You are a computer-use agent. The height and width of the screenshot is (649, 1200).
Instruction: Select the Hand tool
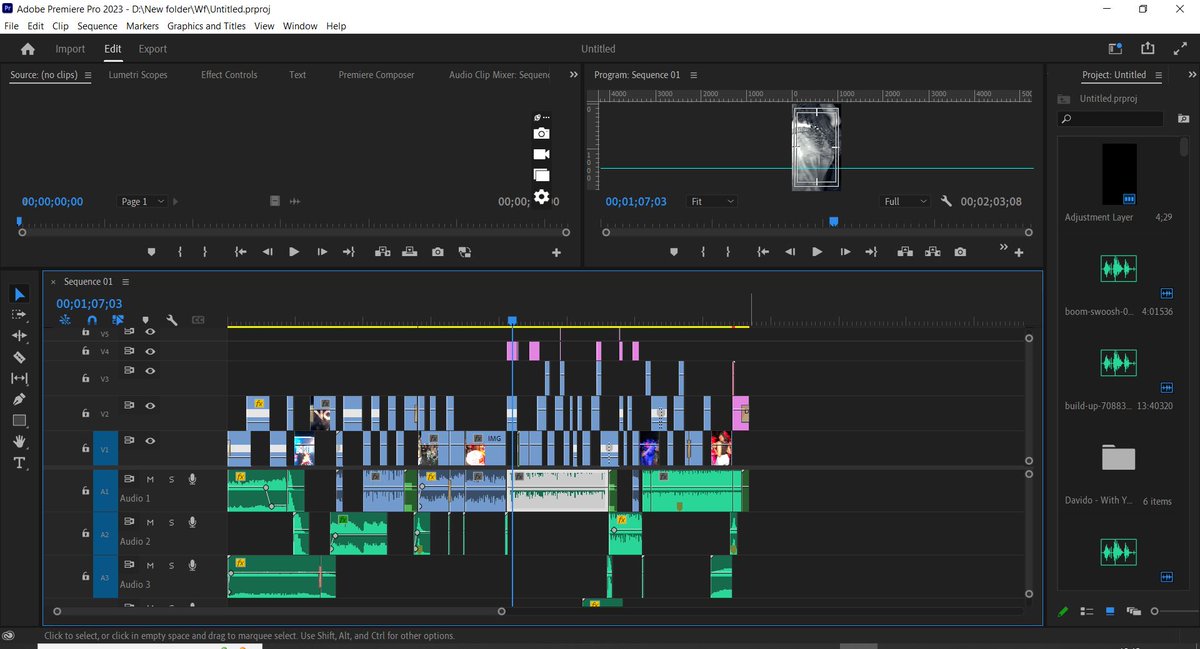(x=19, y=442)
